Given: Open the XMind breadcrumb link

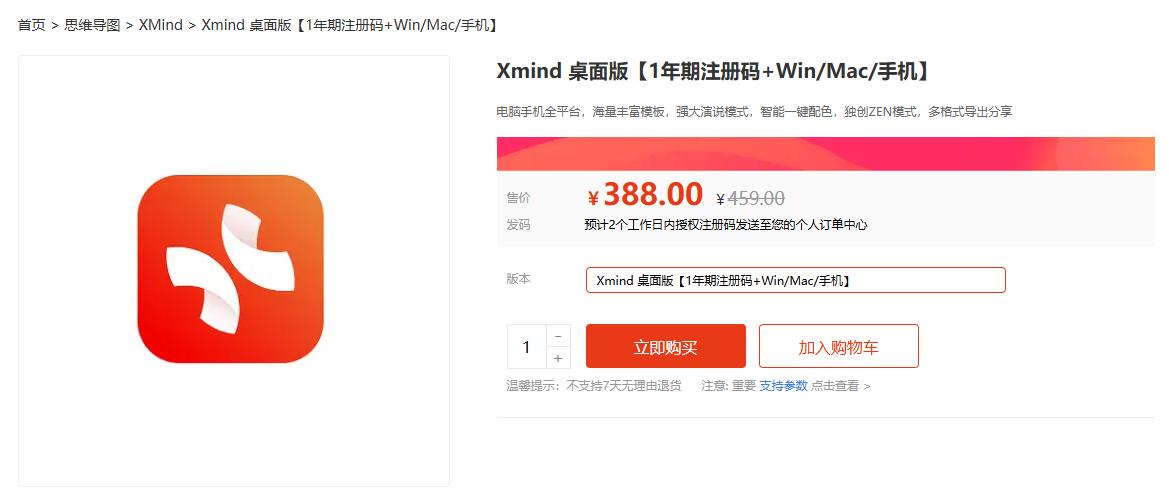Looking at the screenshot, I should coord(160,25).
